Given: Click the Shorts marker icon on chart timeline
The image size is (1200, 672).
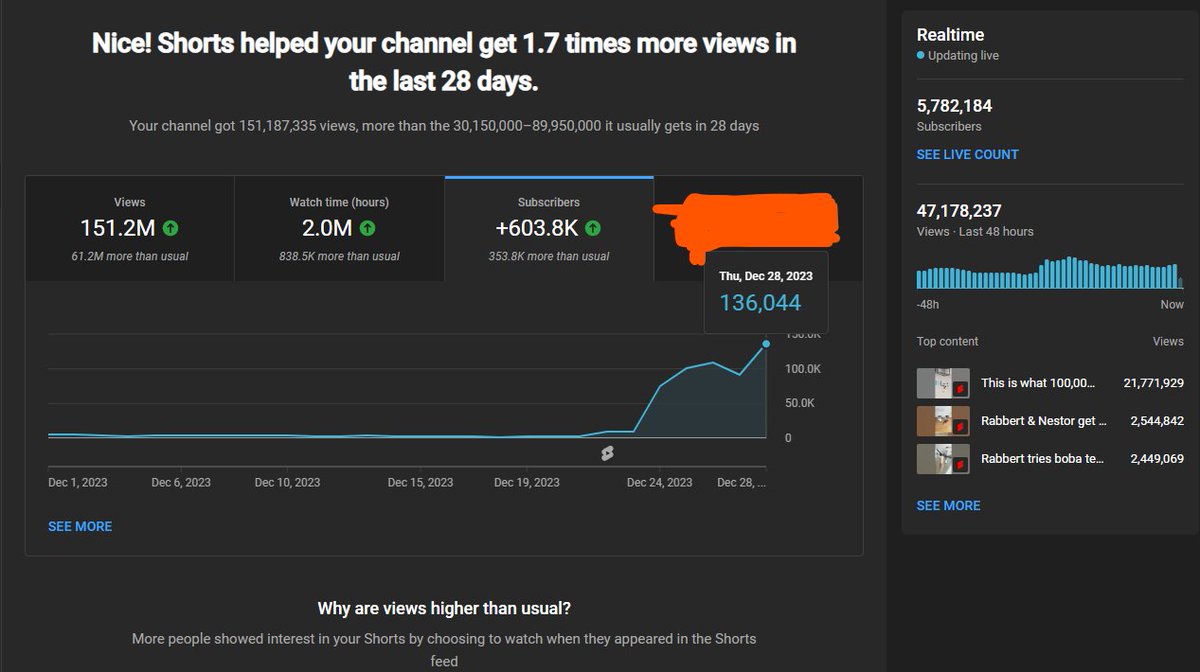Looking at the screenshot, I should [x=607, y=454].
